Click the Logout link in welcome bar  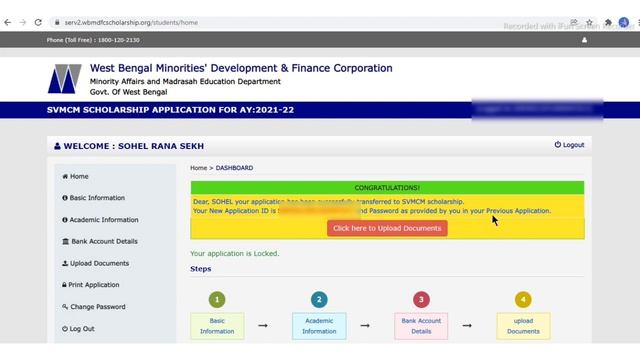click(x=569, y=145)
